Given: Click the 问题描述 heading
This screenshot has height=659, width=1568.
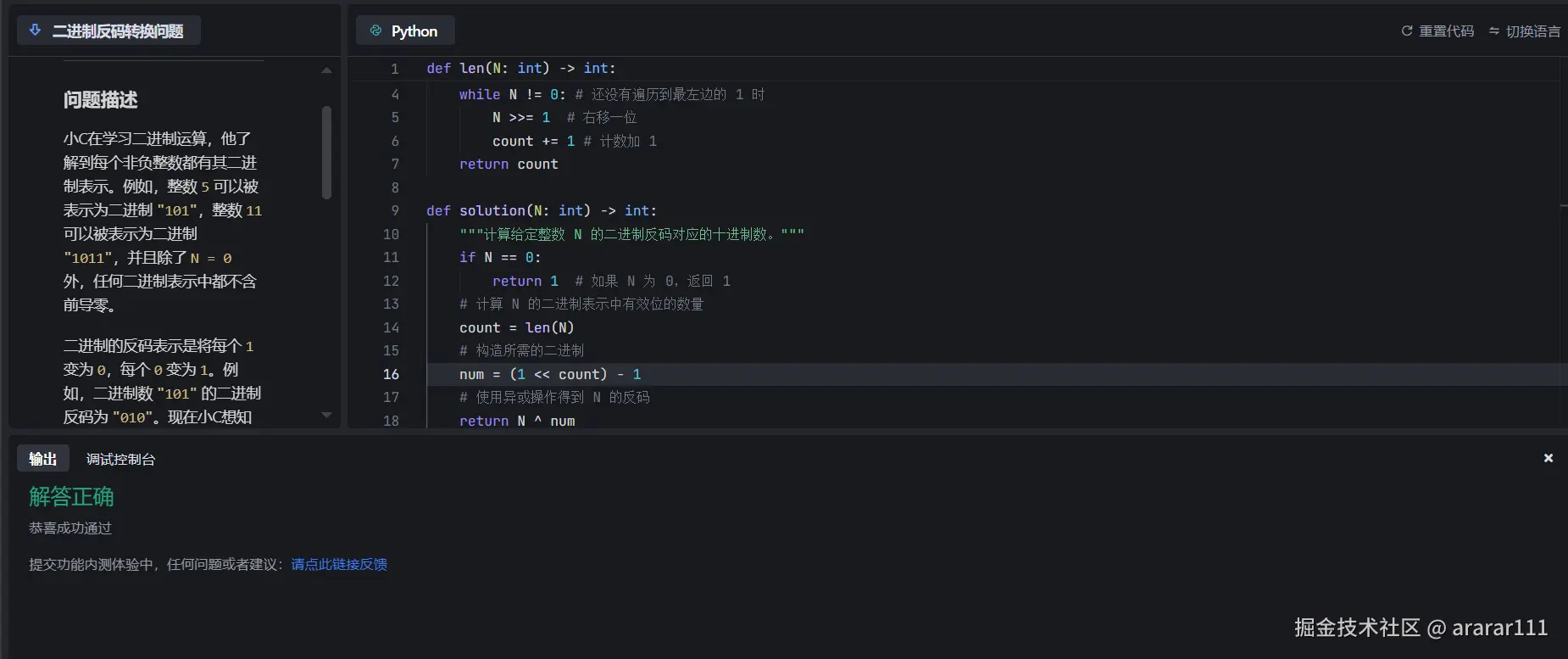Looking at the screenshot, I should pos(100,99).
